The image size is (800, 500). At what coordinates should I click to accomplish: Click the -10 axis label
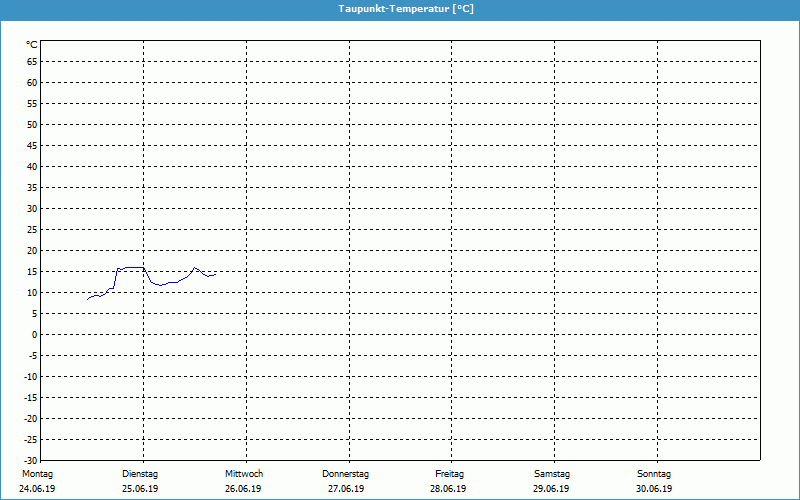(31, 377)
